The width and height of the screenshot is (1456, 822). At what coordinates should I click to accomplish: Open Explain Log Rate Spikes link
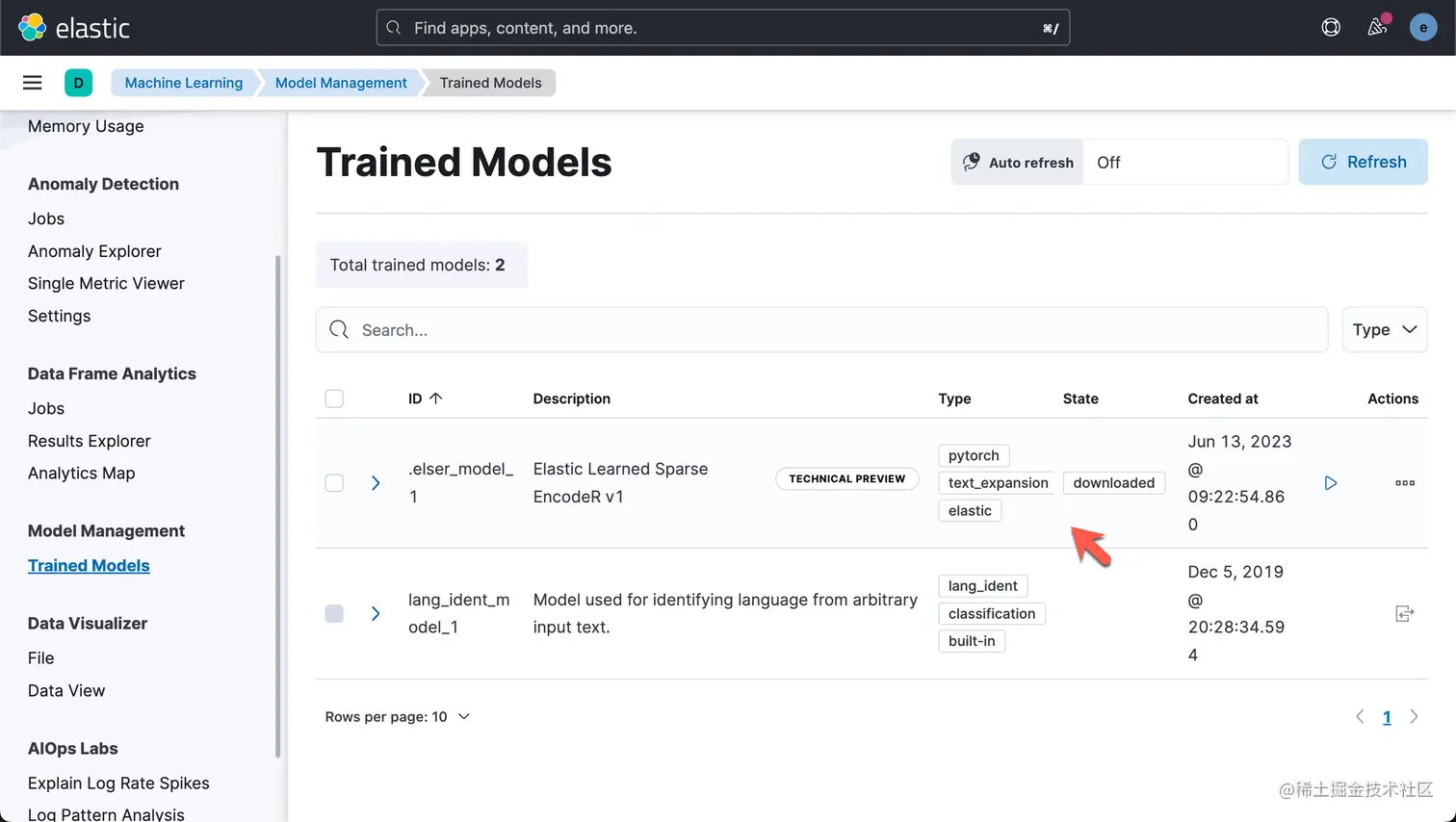(118, 783)
